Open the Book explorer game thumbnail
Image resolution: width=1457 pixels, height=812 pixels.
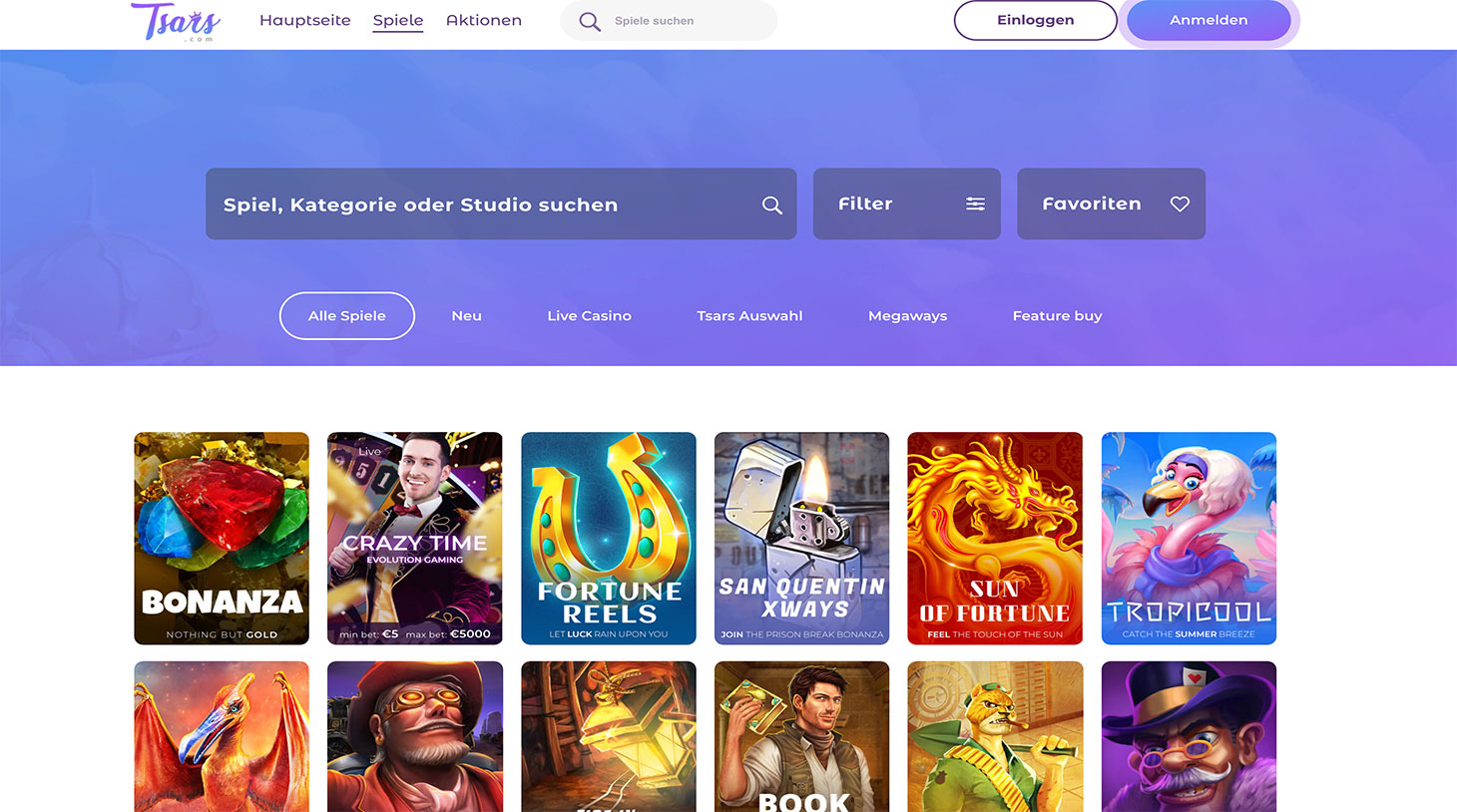801,736
